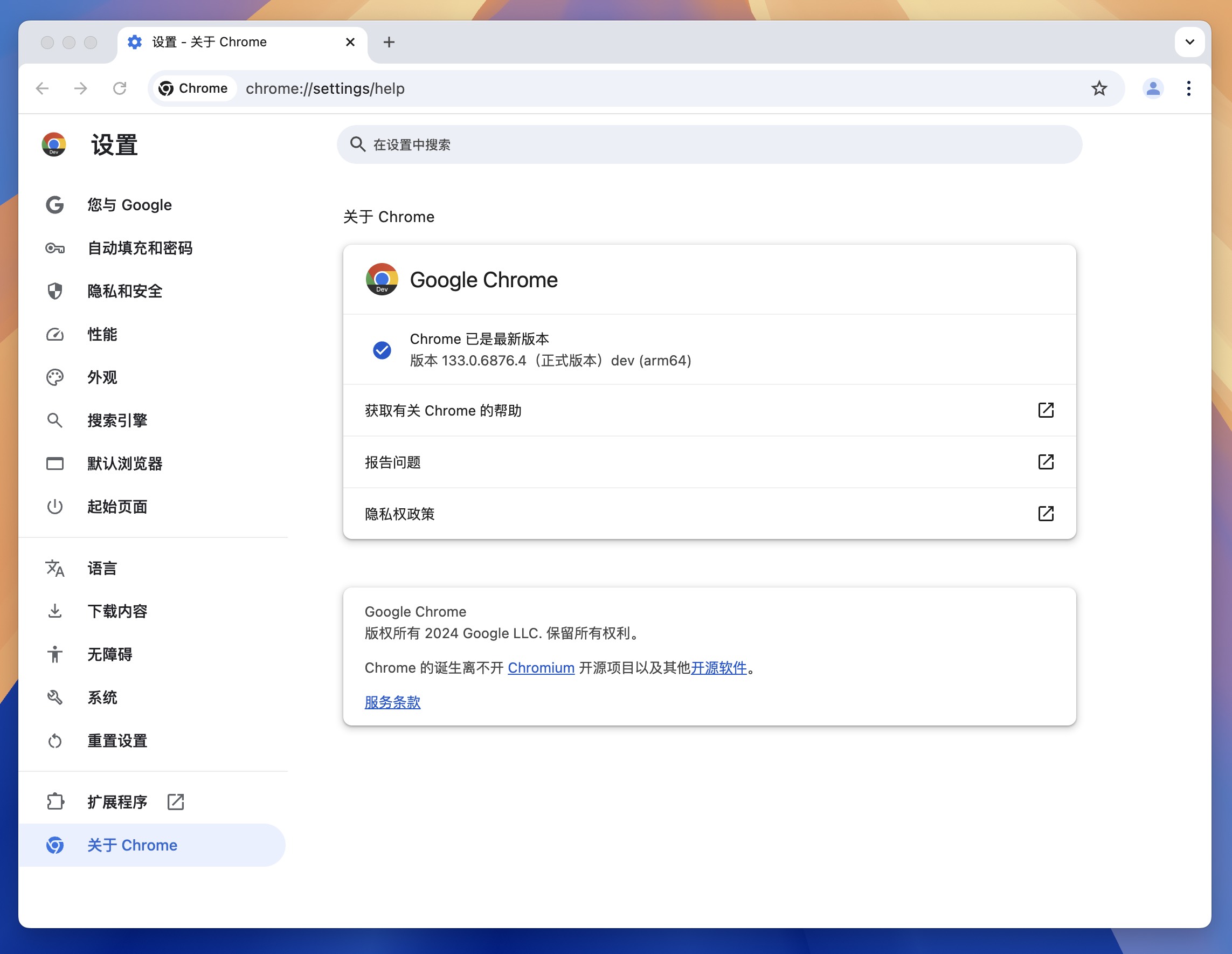Click the speedometer performance icon
The height and width of the screenshot is (954, 1232).
tap(55, 335)
